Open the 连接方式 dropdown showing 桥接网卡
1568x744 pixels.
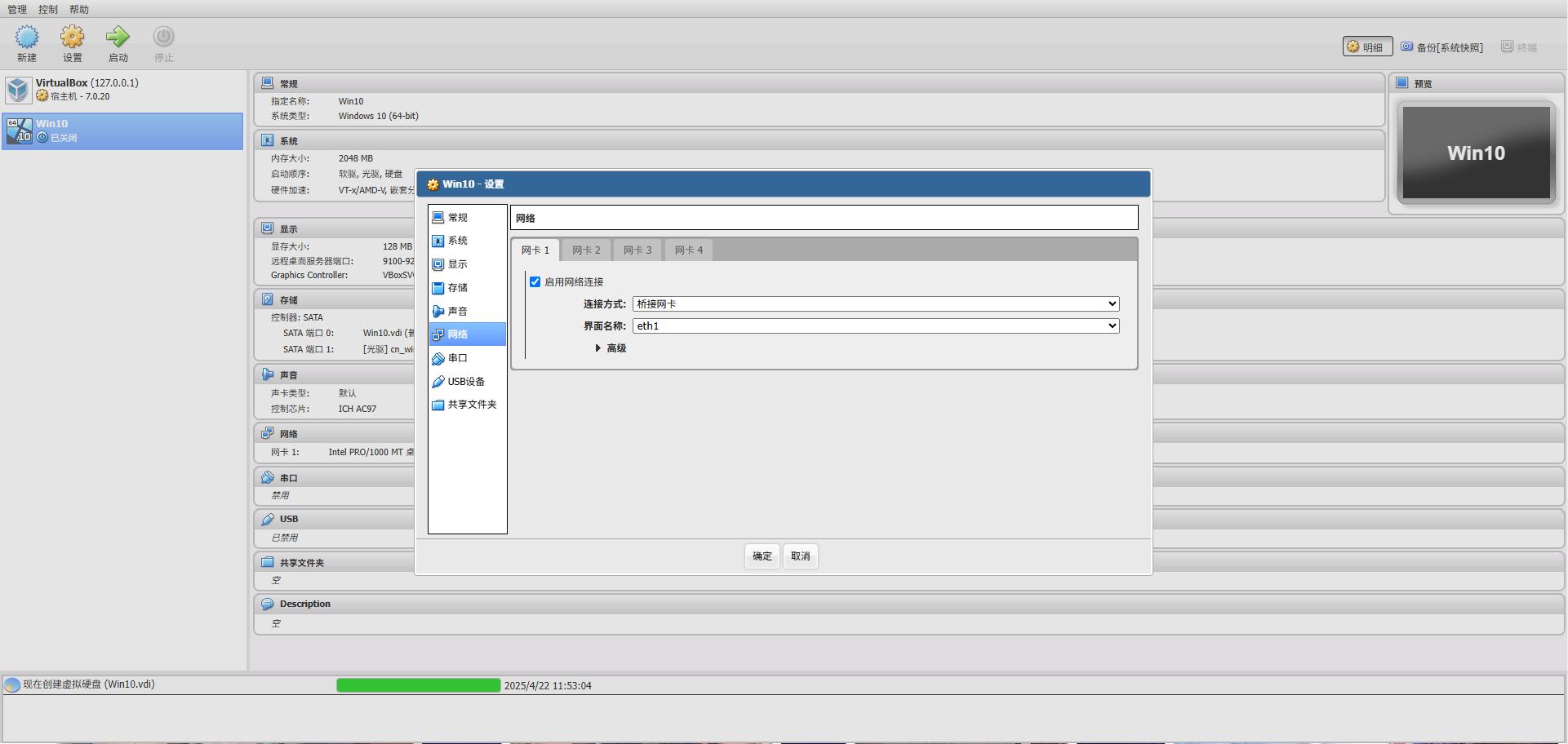click(x=875, y=304)
